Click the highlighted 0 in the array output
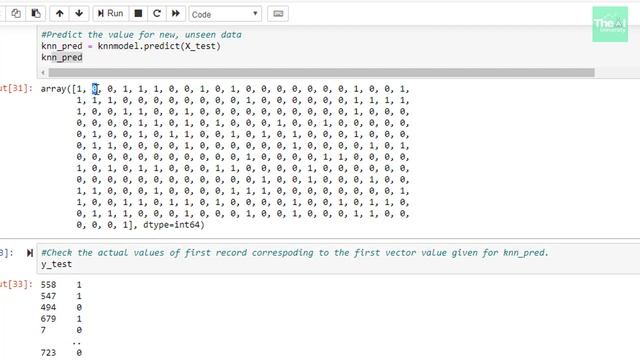This screenshot has width=640, height=360. [x=95, y=89]
